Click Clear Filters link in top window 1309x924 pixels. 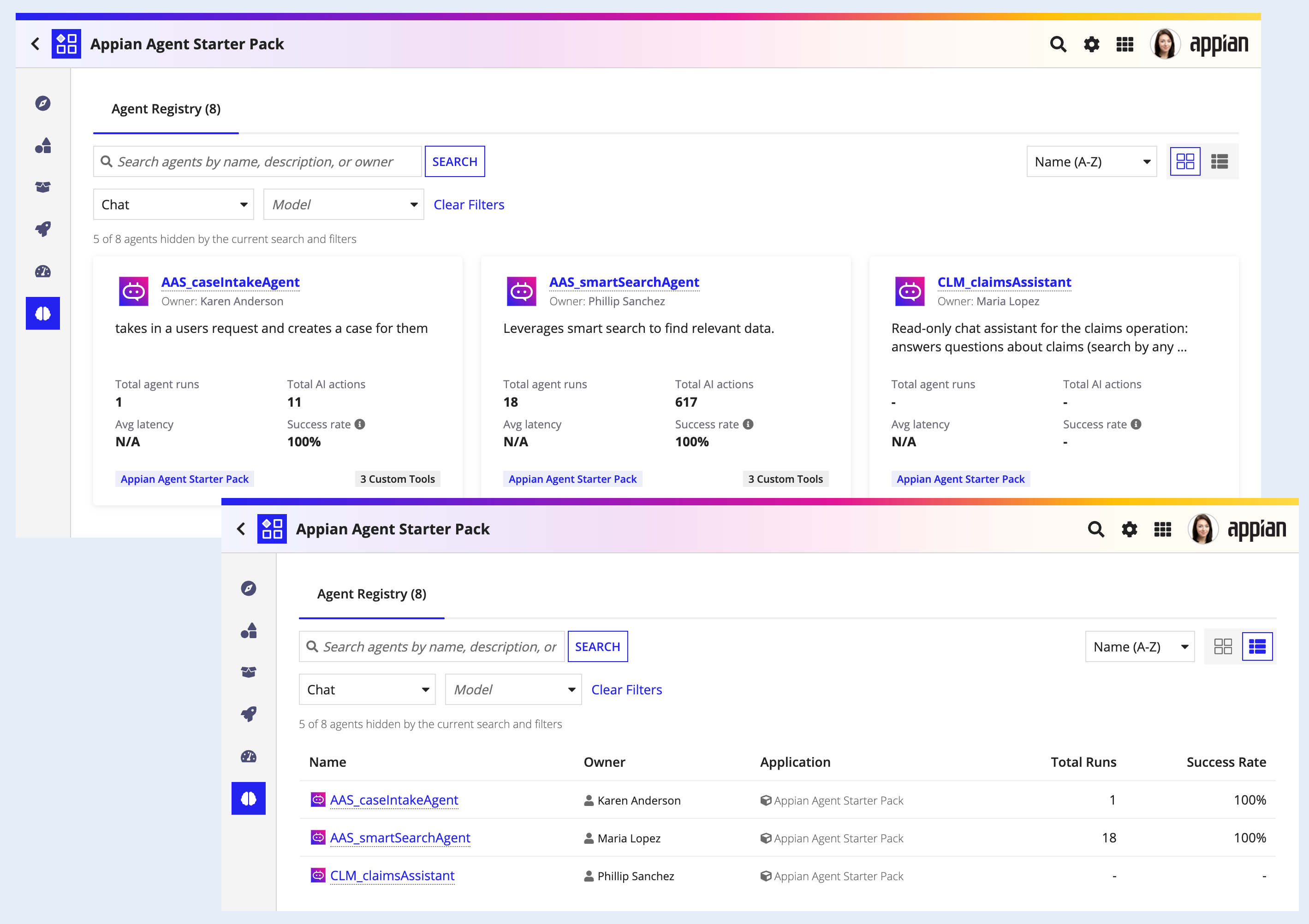click(x=469, y=205)
